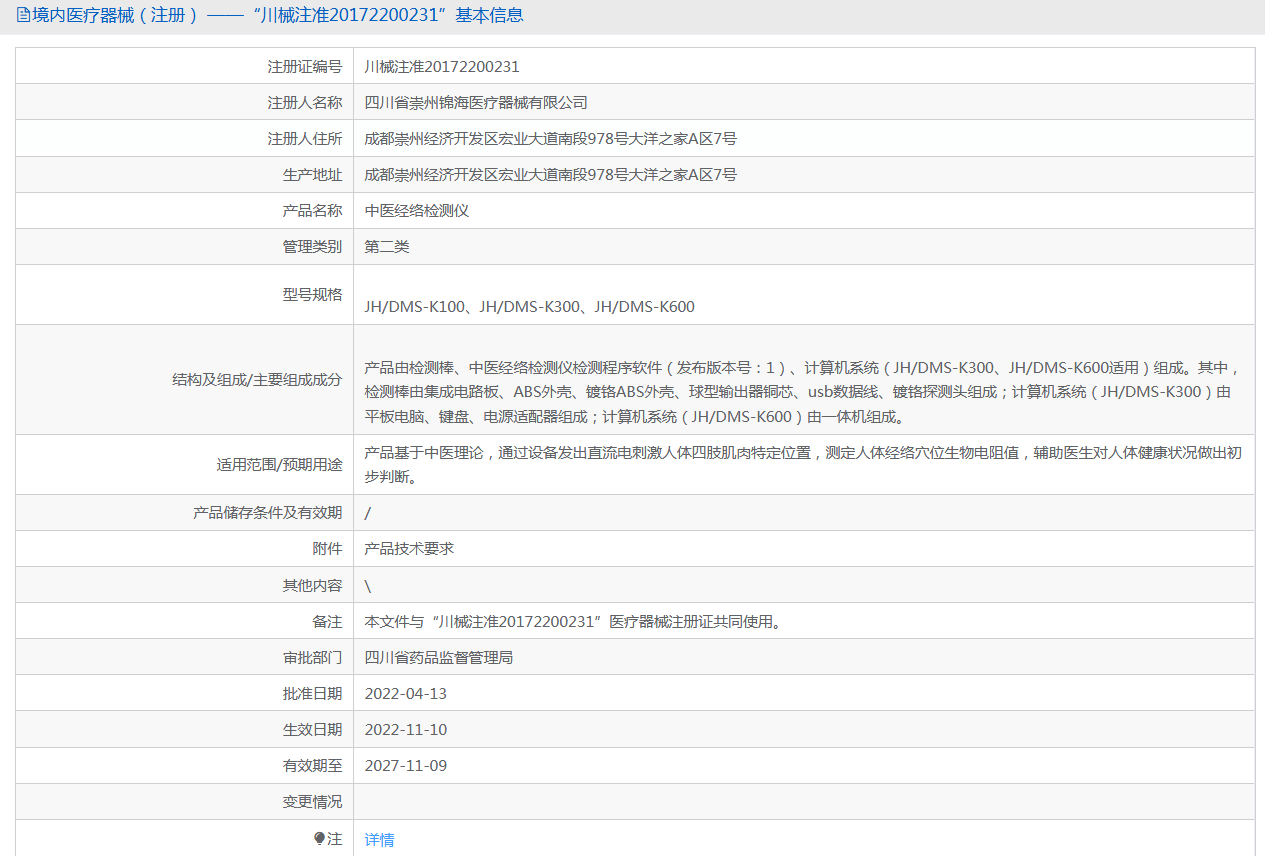This screenshot has height=856, width=1265.
Task: Select the backslash value in 其他内容 row
Action: [x=368, y=585]
